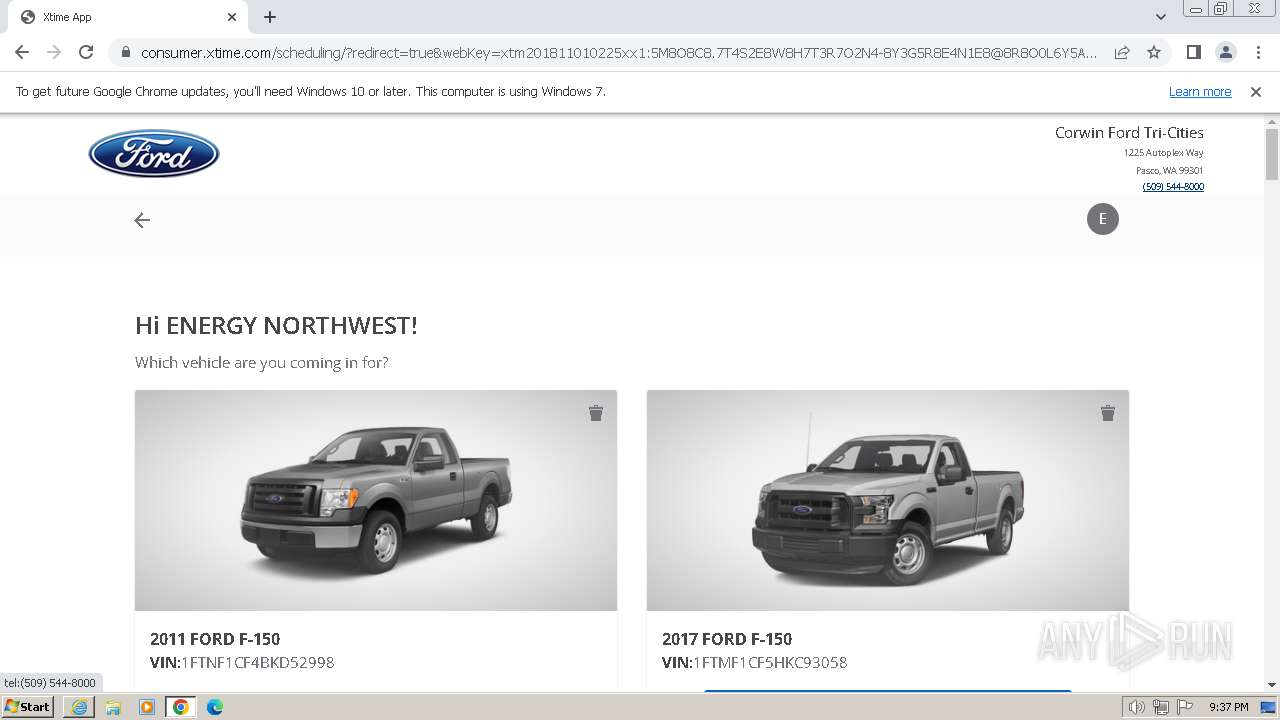Delete the 2017 Ford F-150 with trash icon
Viewport: 1280px width, 720px height.
click(1108, 413)
